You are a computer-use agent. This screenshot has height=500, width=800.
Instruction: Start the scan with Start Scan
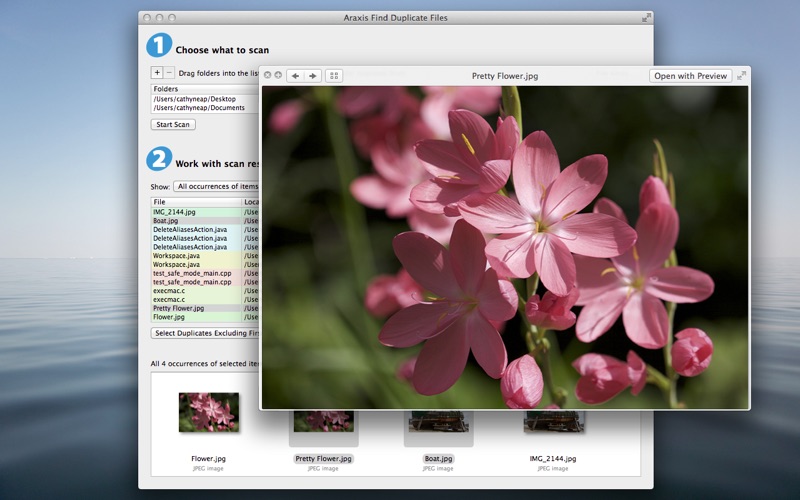click(x=173, y=124)
